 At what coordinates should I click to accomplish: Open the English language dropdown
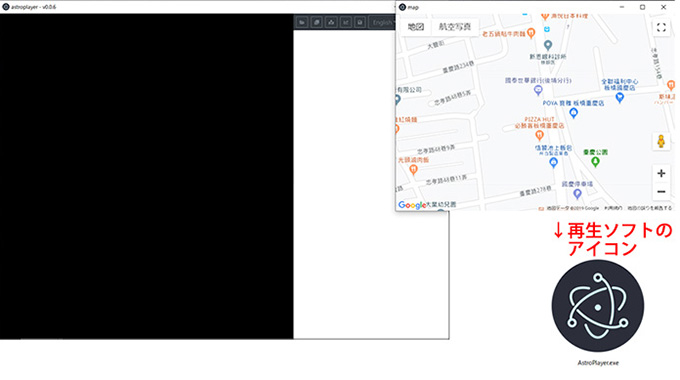click(382, 22)
